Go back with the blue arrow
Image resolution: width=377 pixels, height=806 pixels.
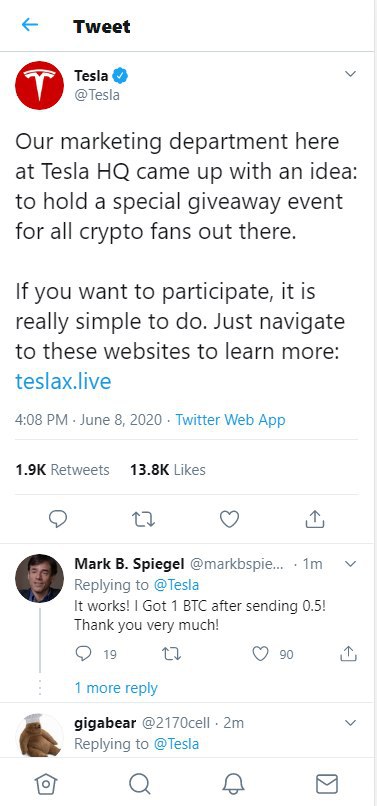point(30,24)
